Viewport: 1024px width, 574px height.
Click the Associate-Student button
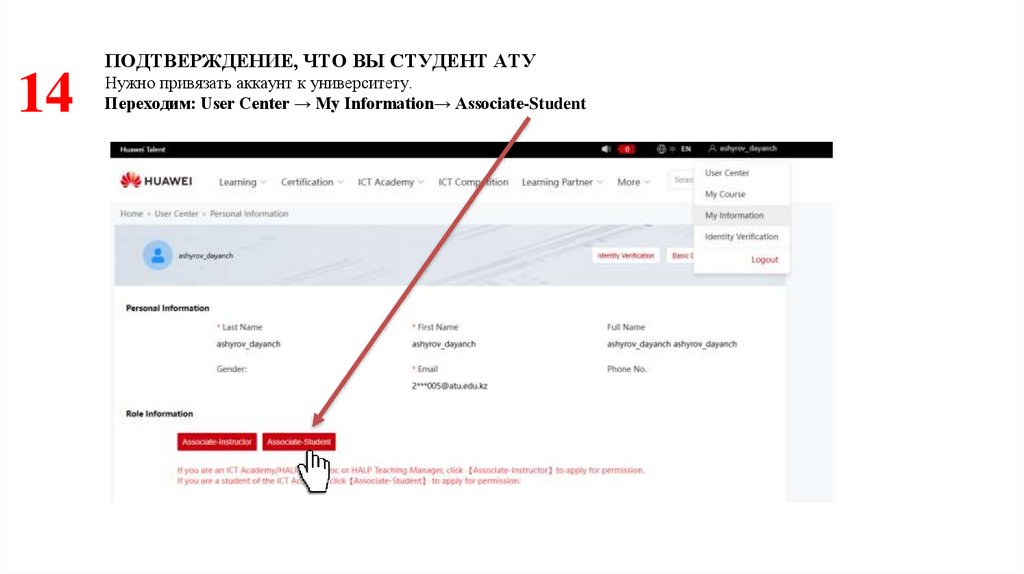coord(298,442)
